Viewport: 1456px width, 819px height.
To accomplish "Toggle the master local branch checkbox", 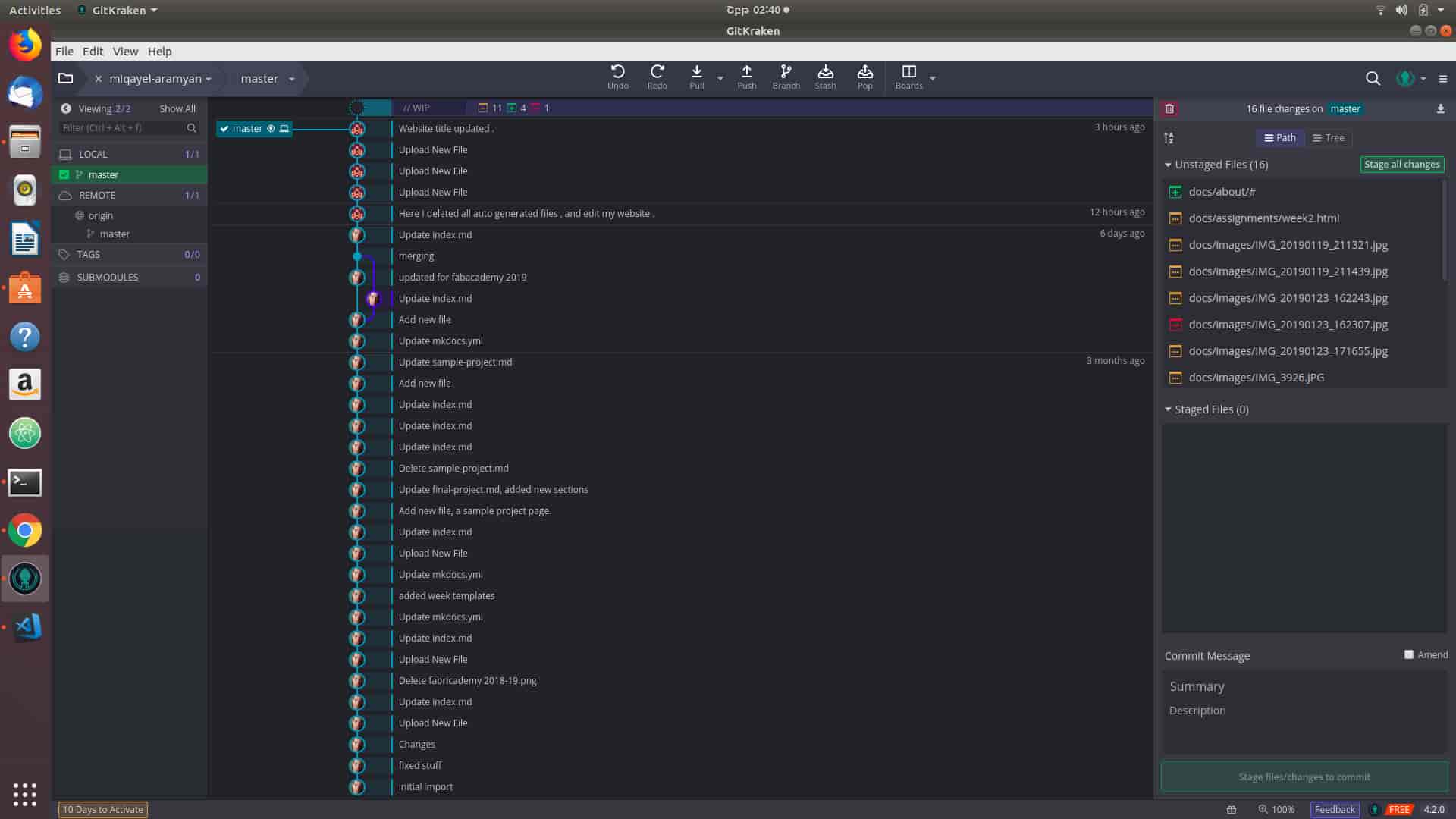I will click(x=64, y=175).
